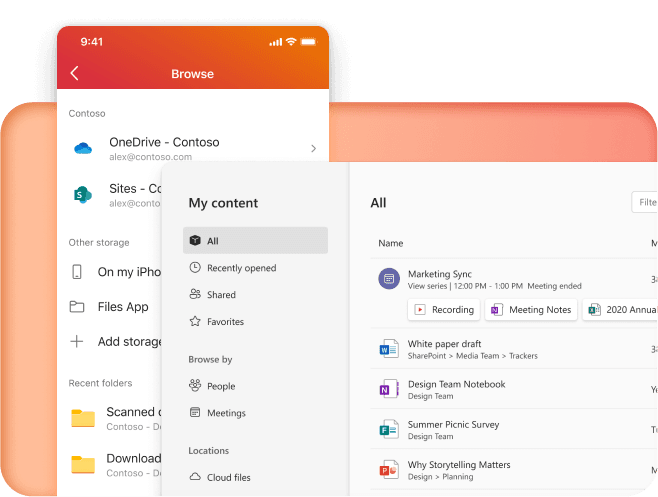
Task: Open Why Storytelling Matters PowerPoint file
Action: click(389, 470)
